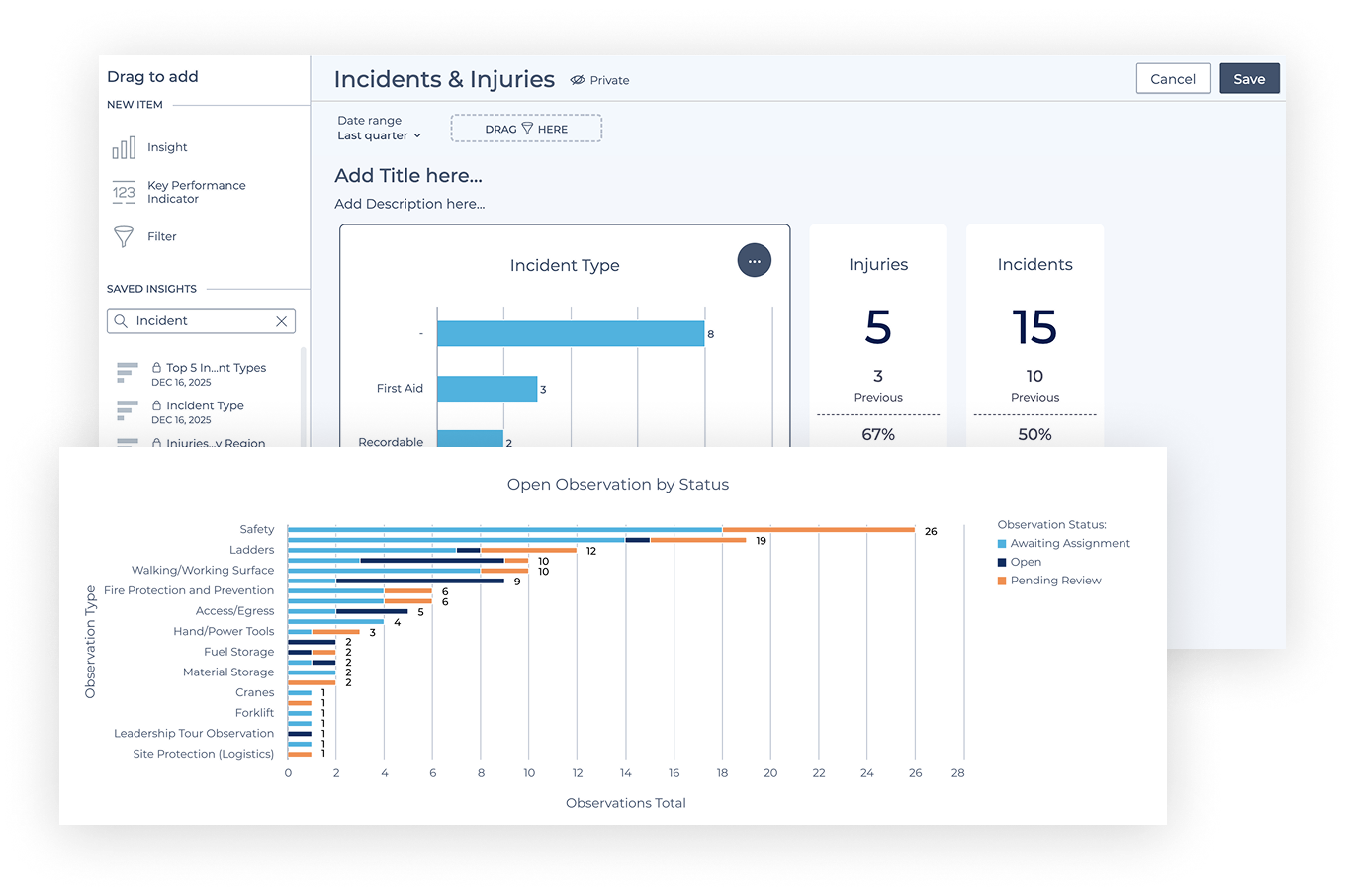Select the Filter funnel icon
Screen dimensions: 1349x896
[x=124, y=236]
